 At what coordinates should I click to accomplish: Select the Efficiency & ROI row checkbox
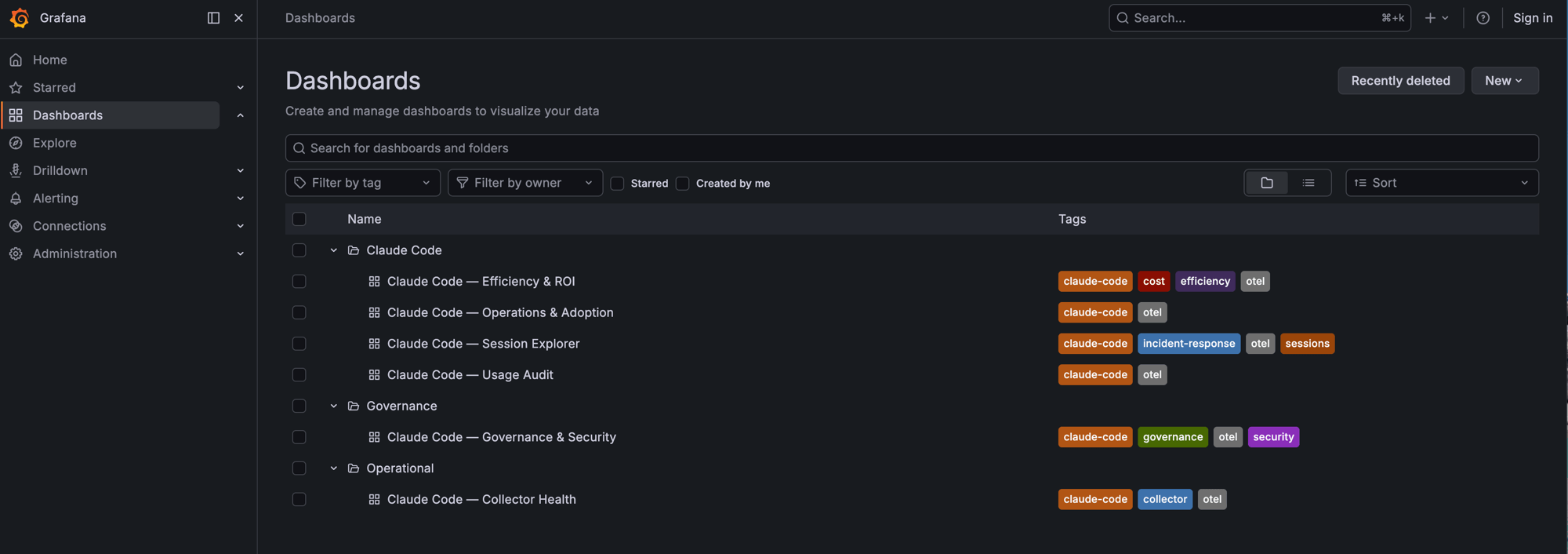[299, 282]
